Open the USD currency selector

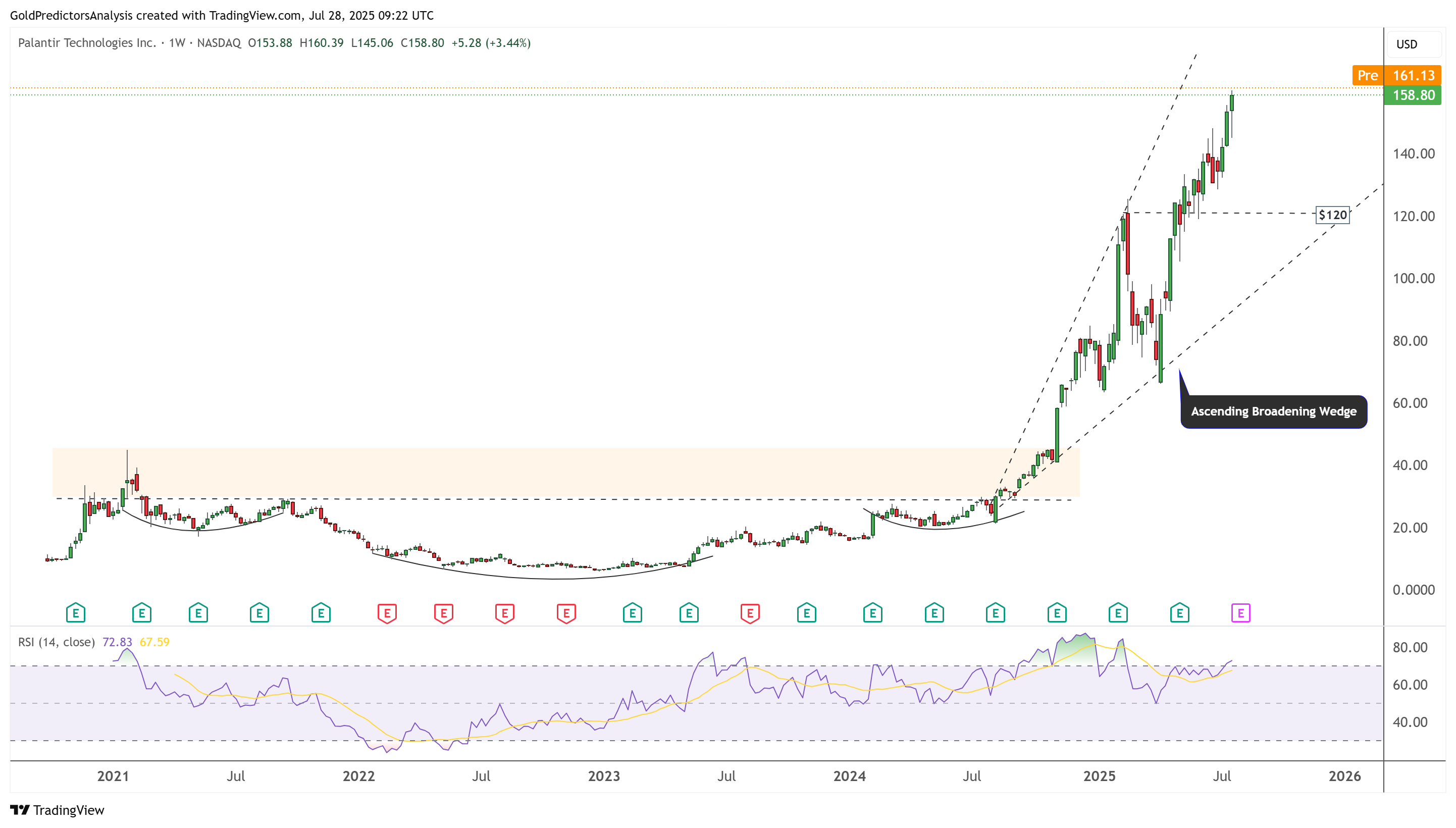point(1414,44)
